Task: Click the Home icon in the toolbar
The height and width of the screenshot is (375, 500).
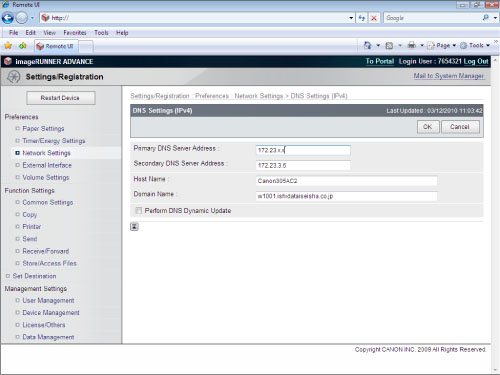Action: (367, 45)
